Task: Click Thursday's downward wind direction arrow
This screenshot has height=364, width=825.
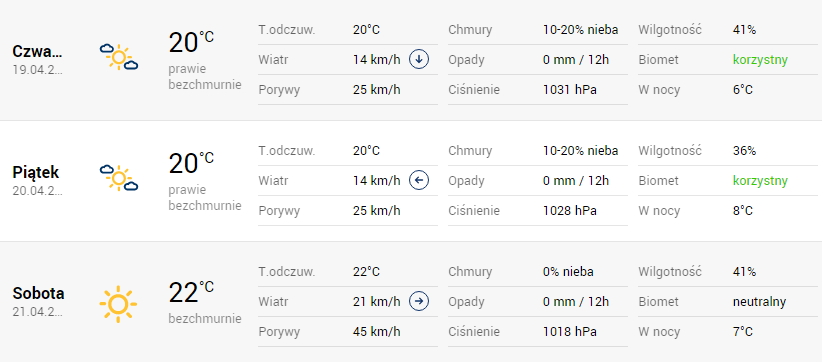Action: (419, 59)
